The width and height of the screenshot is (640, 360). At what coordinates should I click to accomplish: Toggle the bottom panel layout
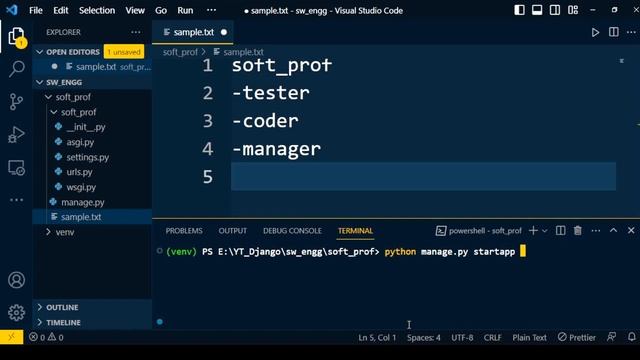(x=537, y=10)
